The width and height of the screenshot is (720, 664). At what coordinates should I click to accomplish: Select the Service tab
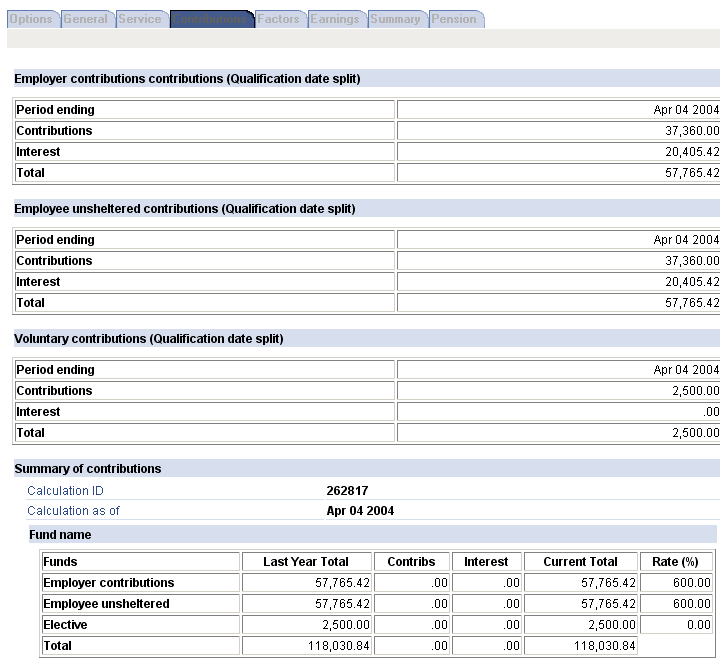click(140, 19)
